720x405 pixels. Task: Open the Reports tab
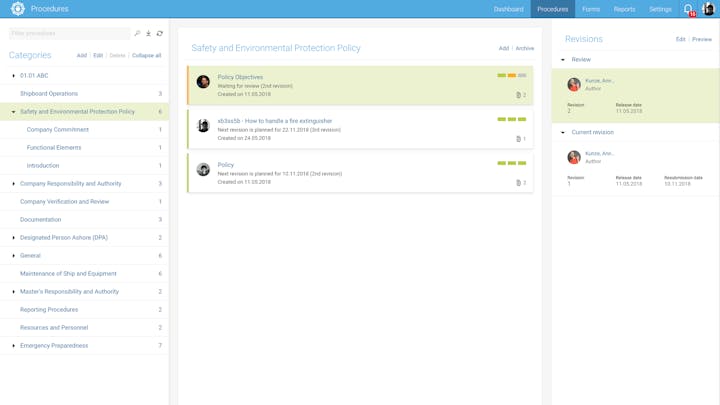624,9
